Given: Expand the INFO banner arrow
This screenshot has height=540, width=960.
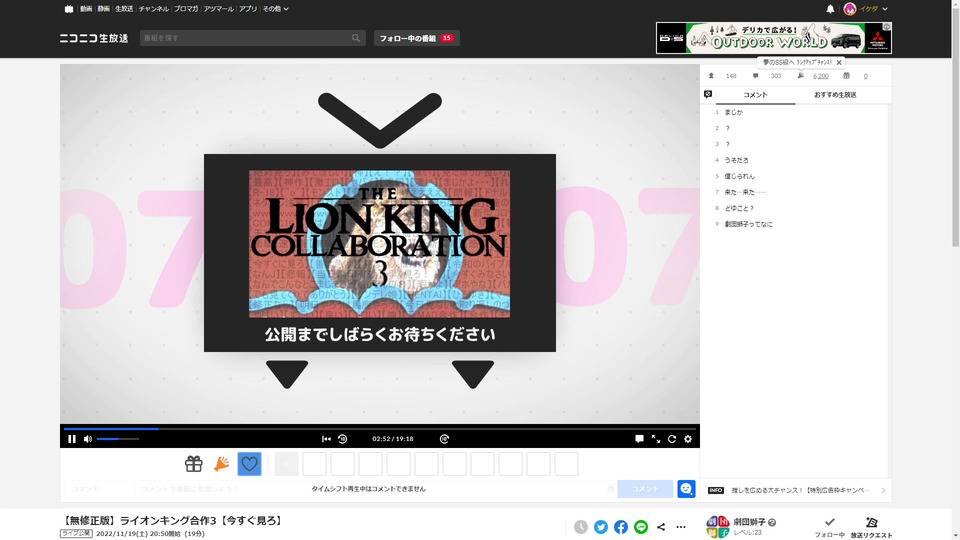Looking at the screenshot, I should [x=883, y=490].
